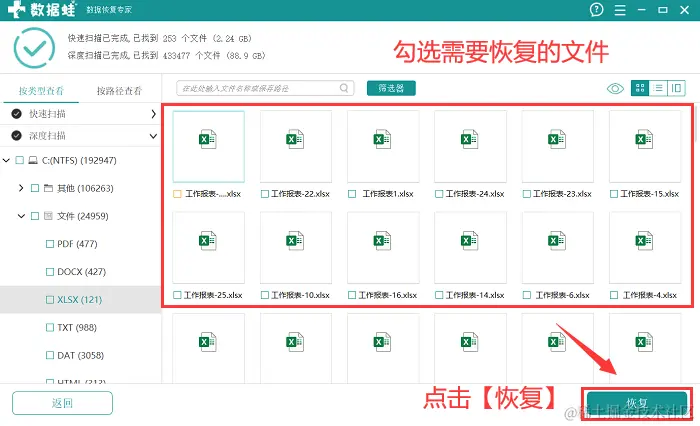Switch to 按类型查看 tab

(x=41, y=91)
